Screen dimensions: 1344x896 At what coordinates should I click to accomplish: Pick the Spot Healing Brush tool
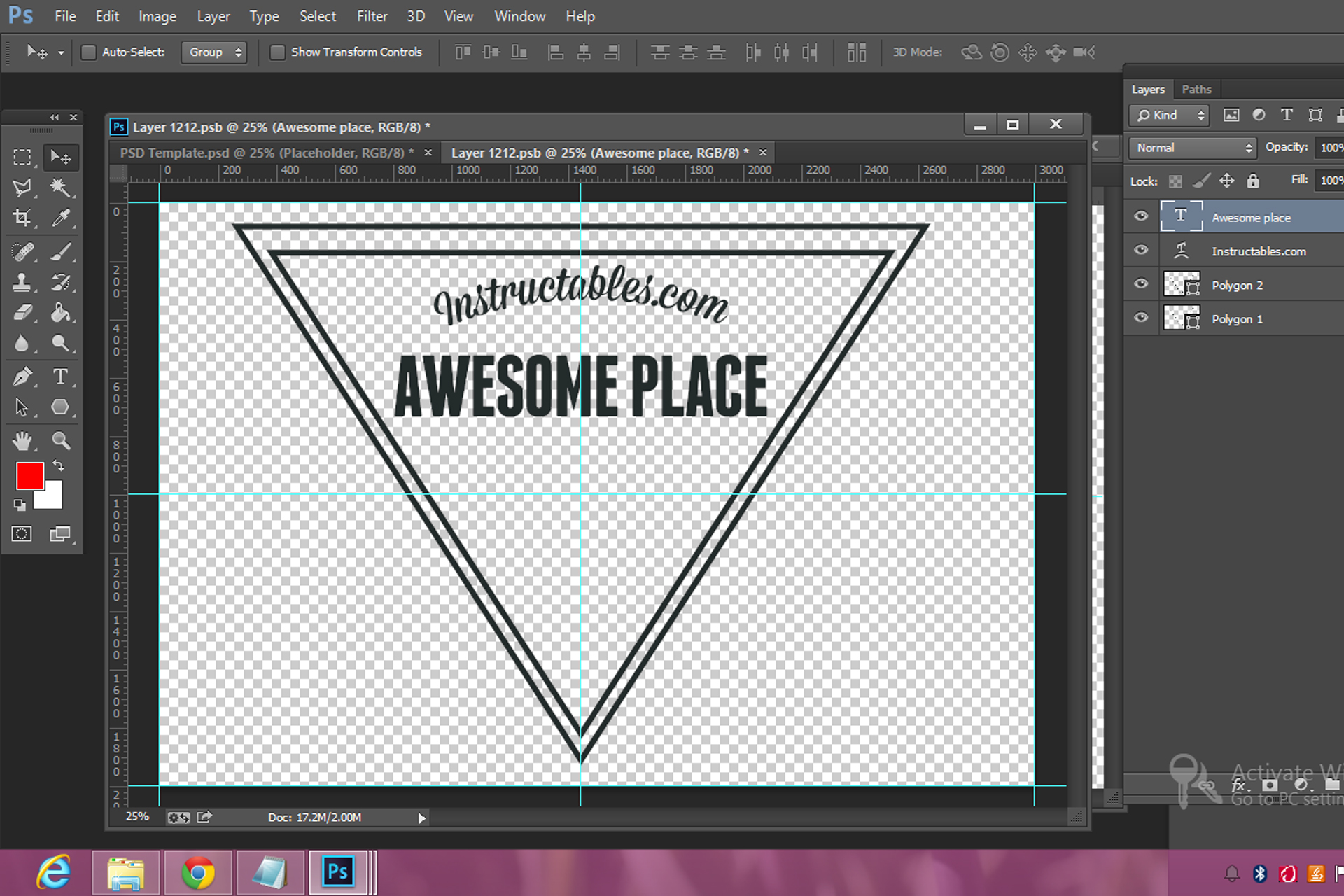[x=22, y=251]
